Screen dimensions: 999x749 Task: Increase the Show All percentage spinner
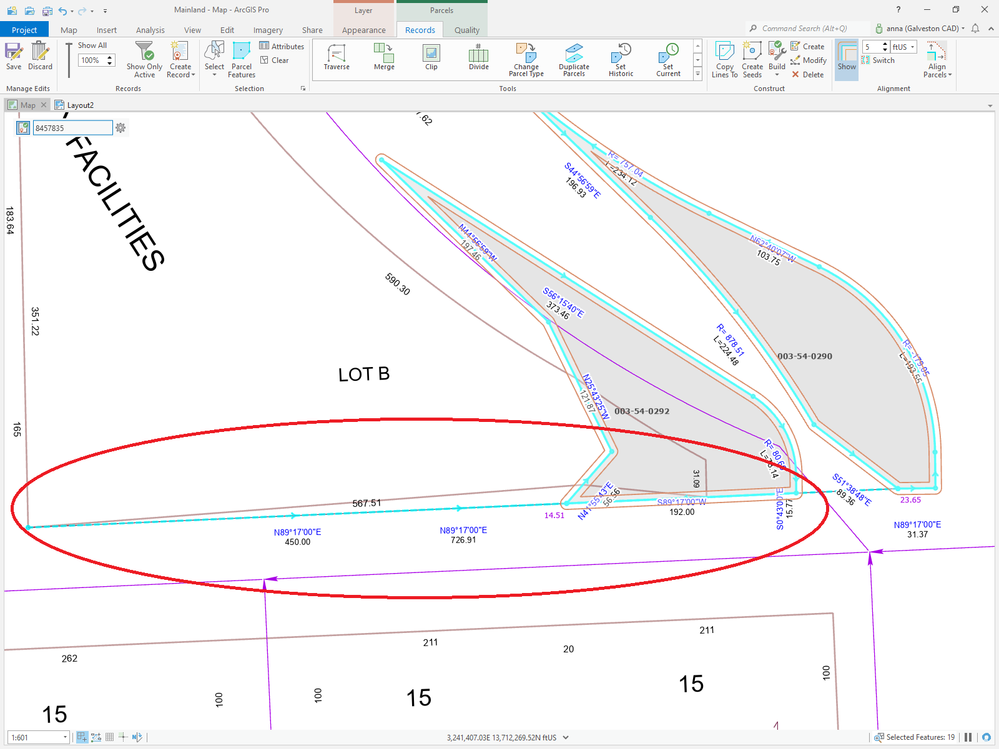[110, 57]
